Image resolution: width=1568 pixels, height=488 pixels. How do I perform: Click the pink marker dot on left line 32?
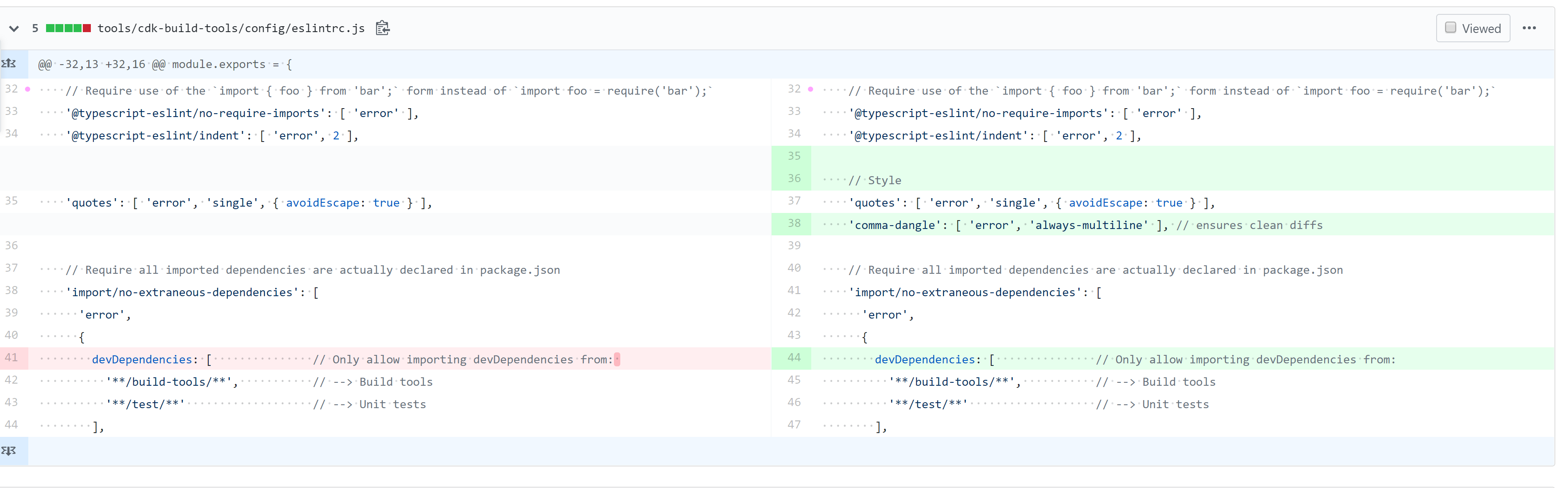pos(28,90)
